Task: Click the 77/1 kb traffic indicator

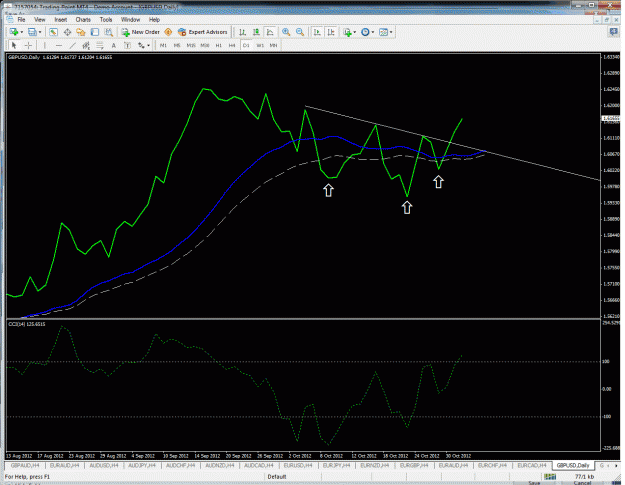Action: (584, 477)
